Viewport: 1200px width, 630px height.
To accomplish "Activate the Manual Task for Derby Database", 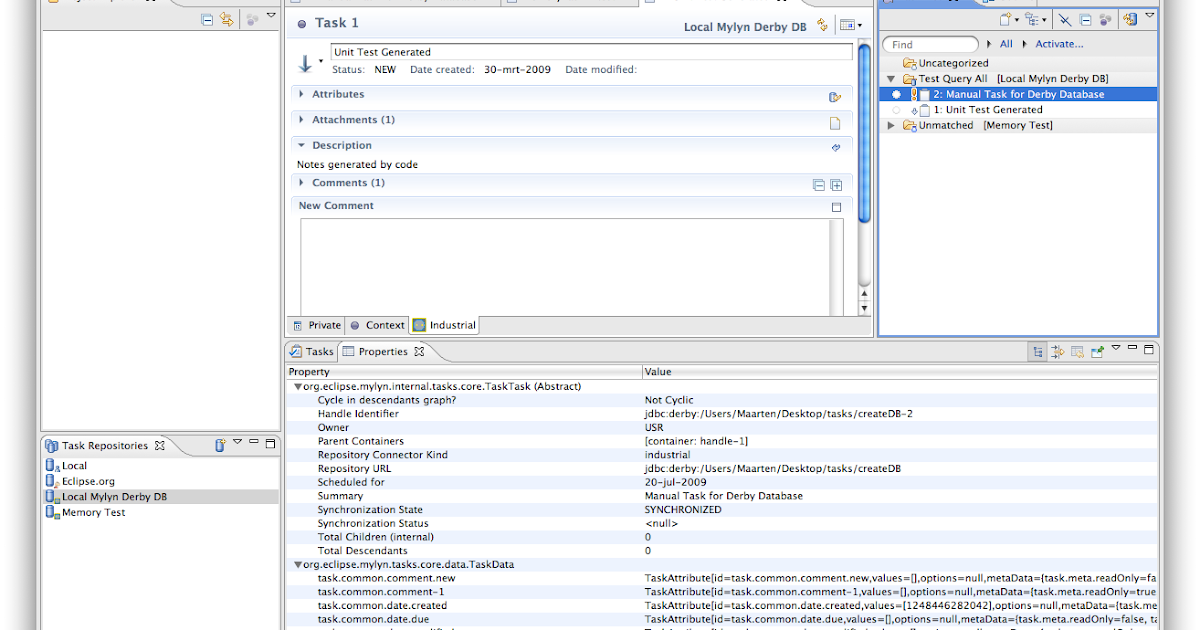I will coord(896,93).
